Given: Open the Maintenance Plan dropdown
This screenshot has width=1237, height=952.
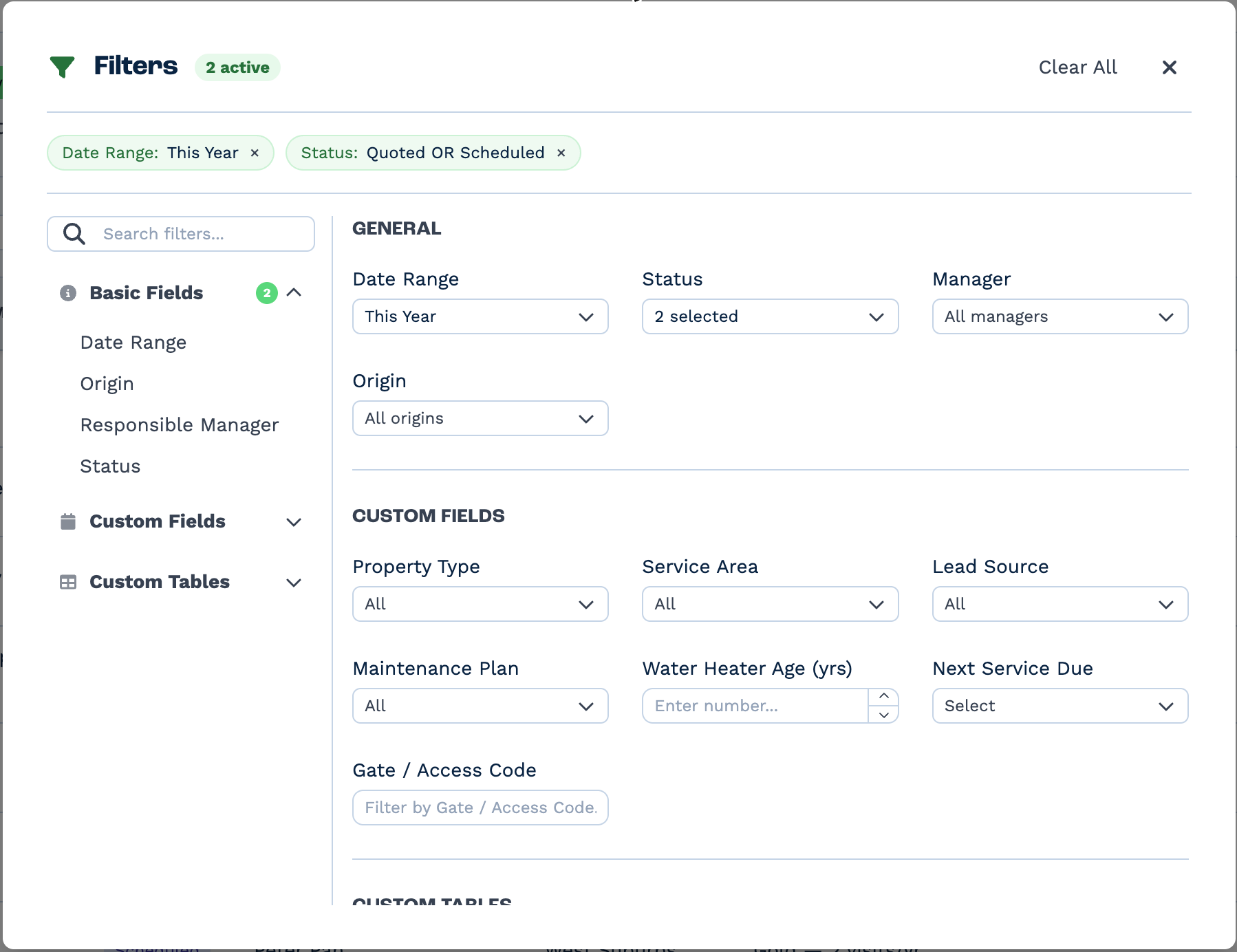Looking at the screenshot, I should coord(480,706).
